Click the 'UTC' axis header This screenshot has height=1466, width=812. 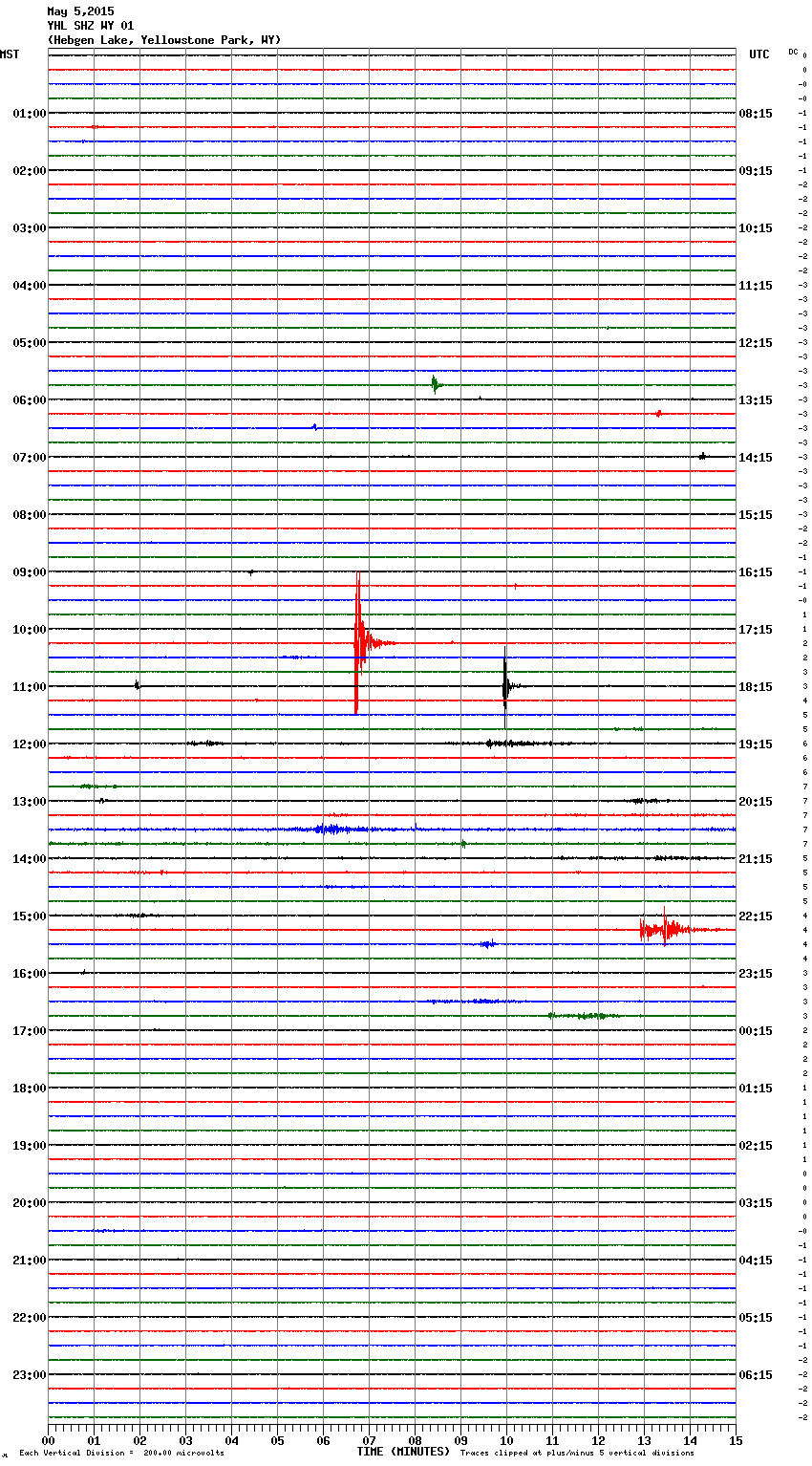759,54
